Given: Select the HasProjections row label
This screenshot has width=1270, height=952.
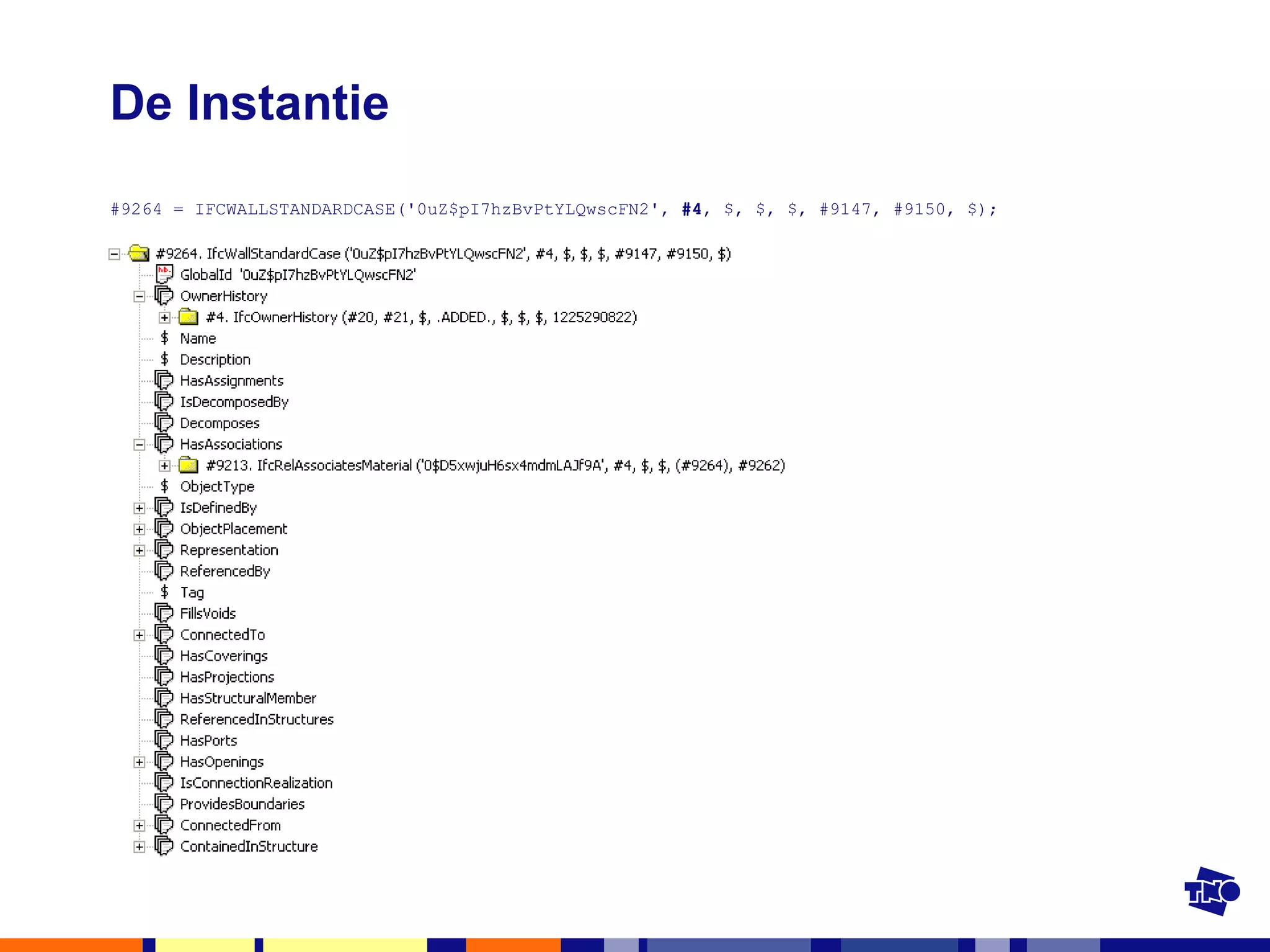Looking at the screenshot, I should [227, 677].
